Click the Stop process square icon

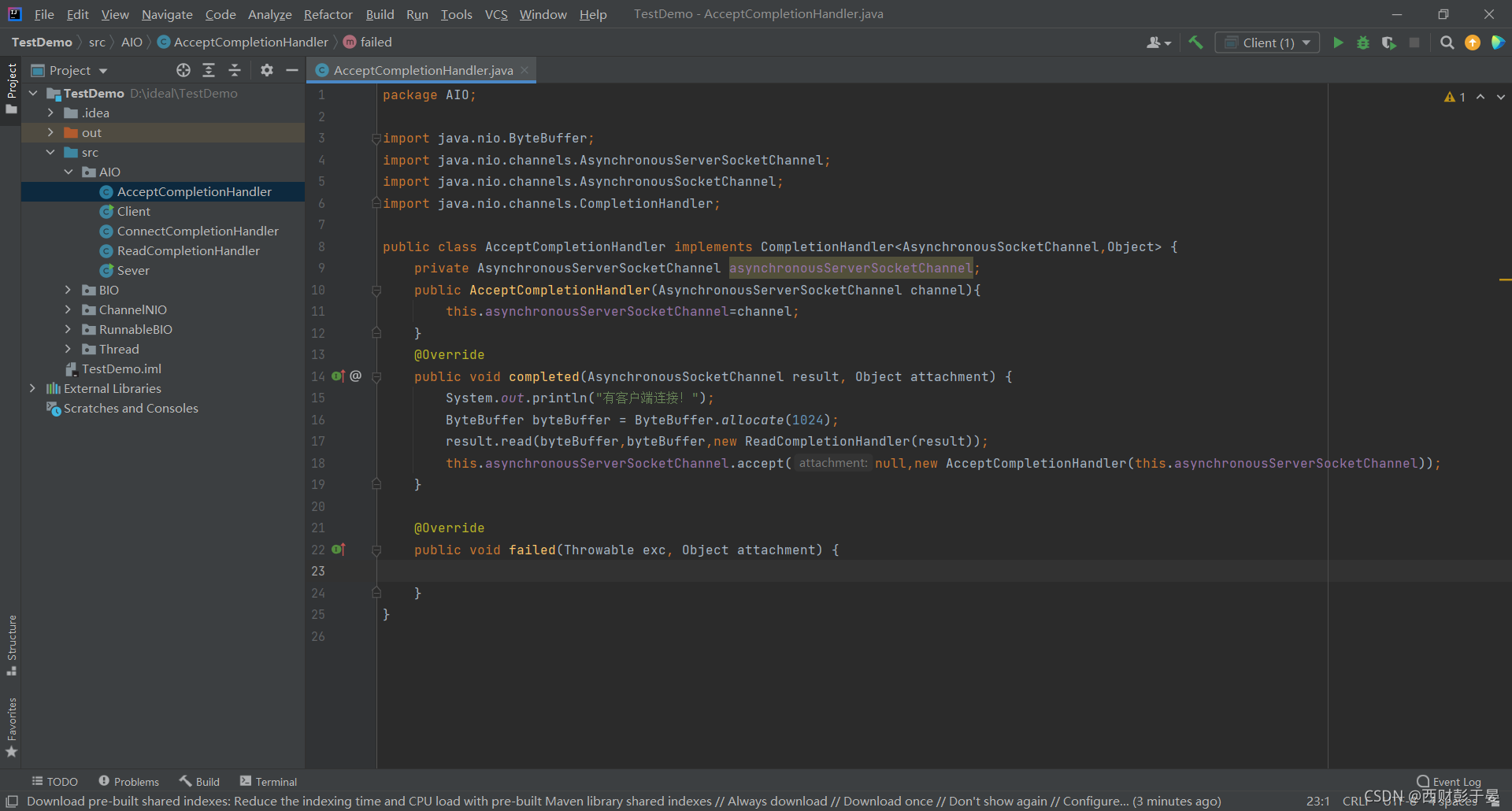click(x=1414, y=43)
